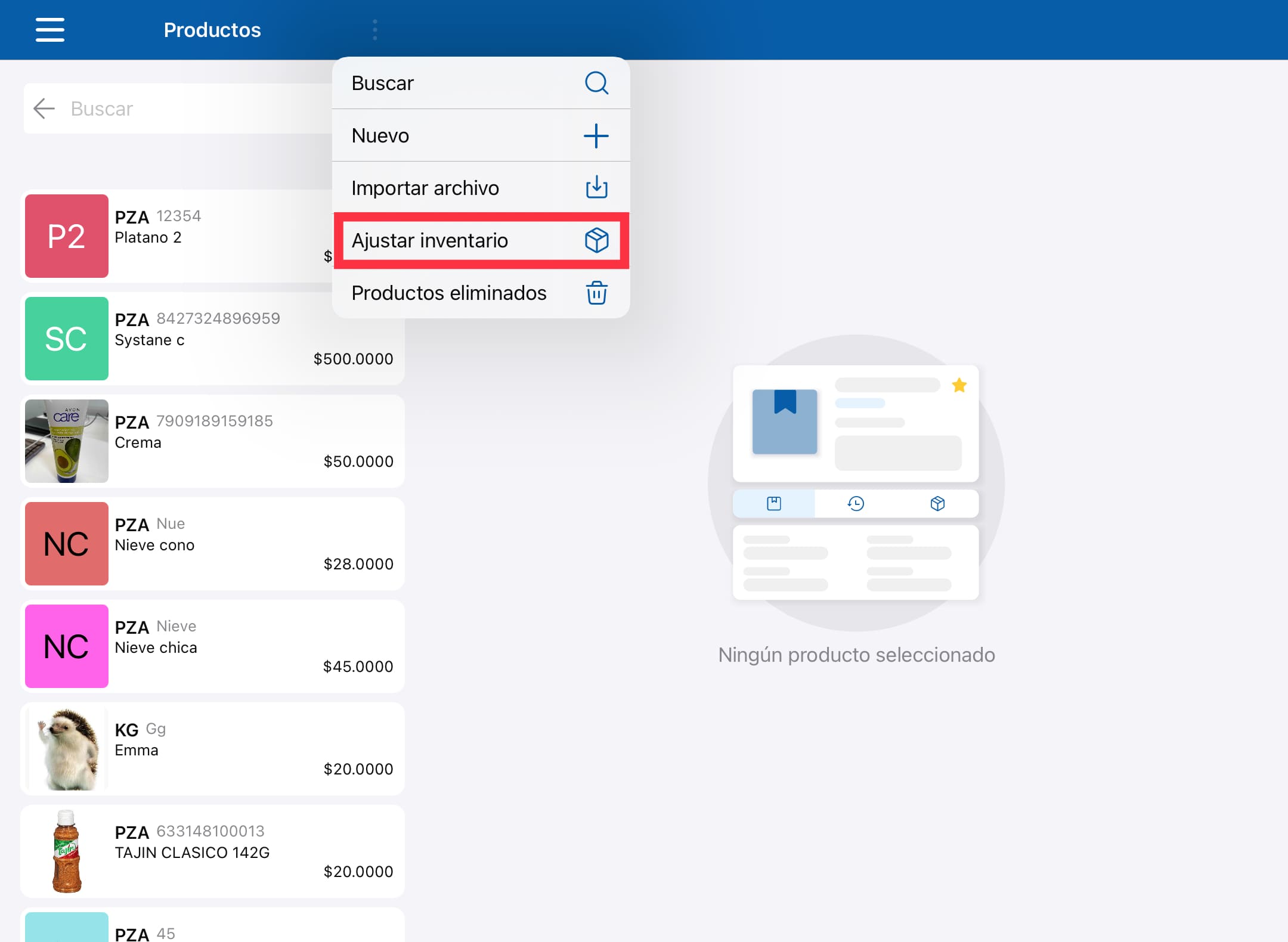1288x942 pixels.
Task: Click the Gg code of Emma
Action: click(x=156, y=729)
